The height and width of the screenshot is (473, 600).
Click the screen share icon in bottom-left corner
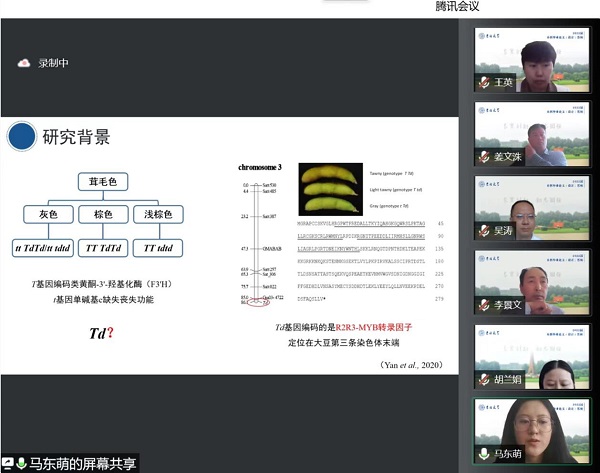click(x=8, y=463)
